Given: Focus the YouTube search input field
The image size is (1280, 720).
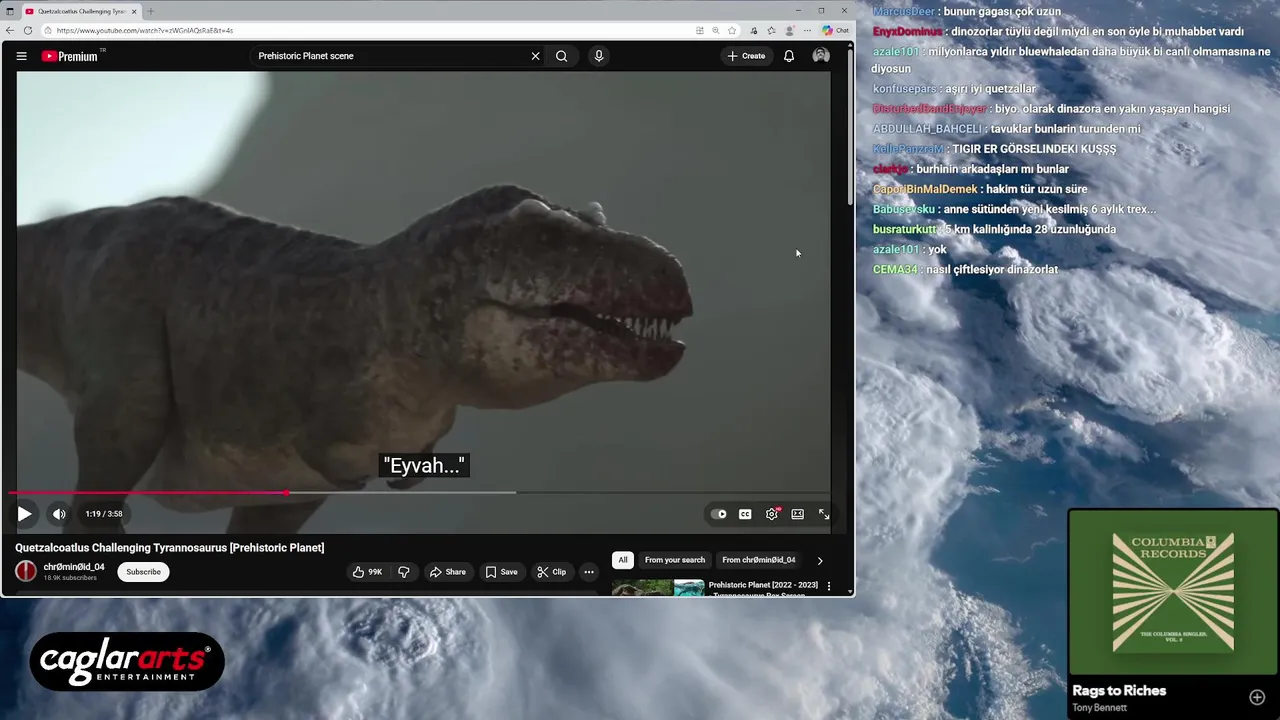Looking at the screenshot, I should click(x=390, y=56).
